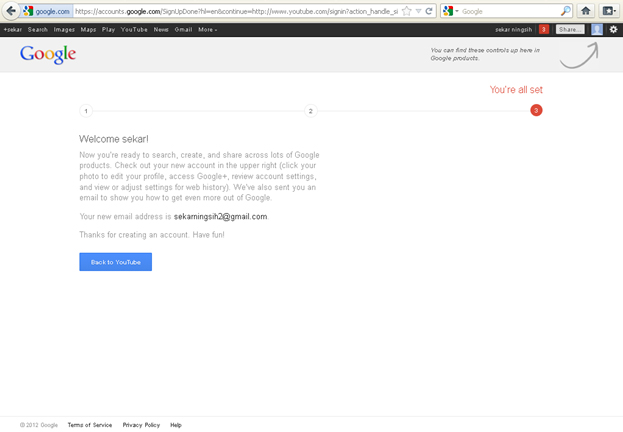
Task: Open the Help link in footer
Action: click(x=176, y=425)
